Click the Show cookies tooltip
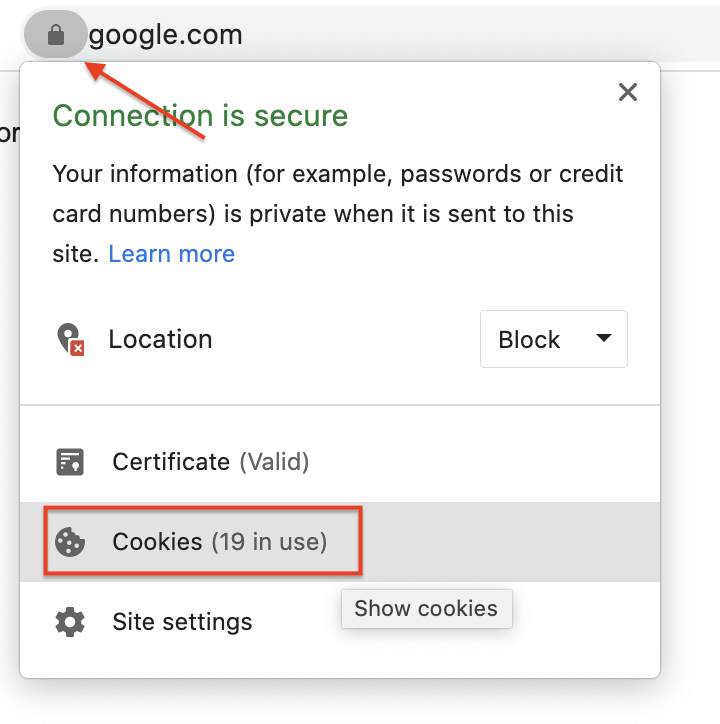Screen dimensions: 720x724 pos(426,608)
